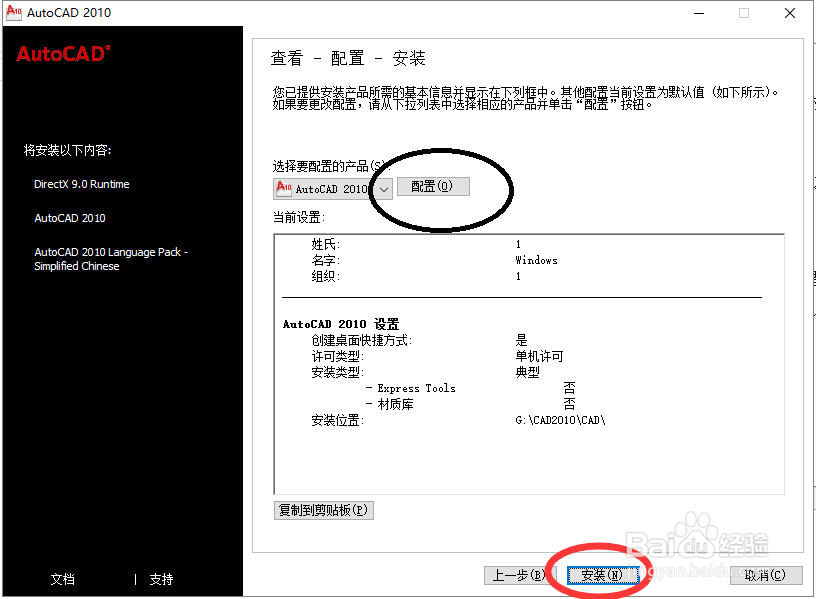Go back with 上一步(B) button
The image size is (816, 599).
518,575
